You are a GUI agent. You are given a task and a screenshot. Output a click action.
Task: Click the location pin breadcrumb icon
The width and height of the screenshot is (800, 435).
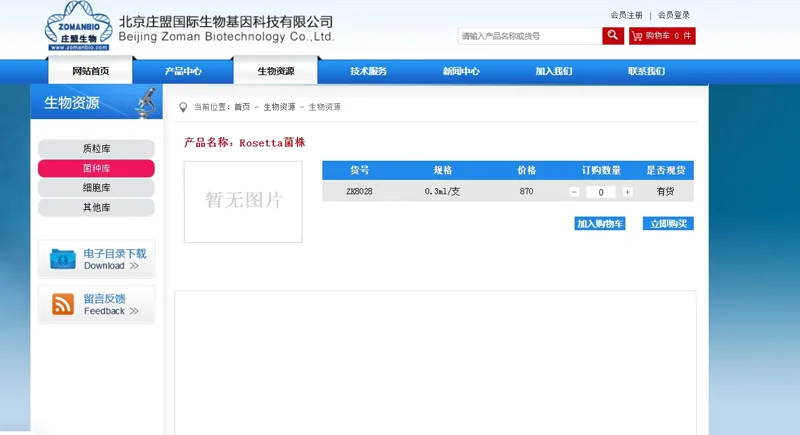click(183, 107)
